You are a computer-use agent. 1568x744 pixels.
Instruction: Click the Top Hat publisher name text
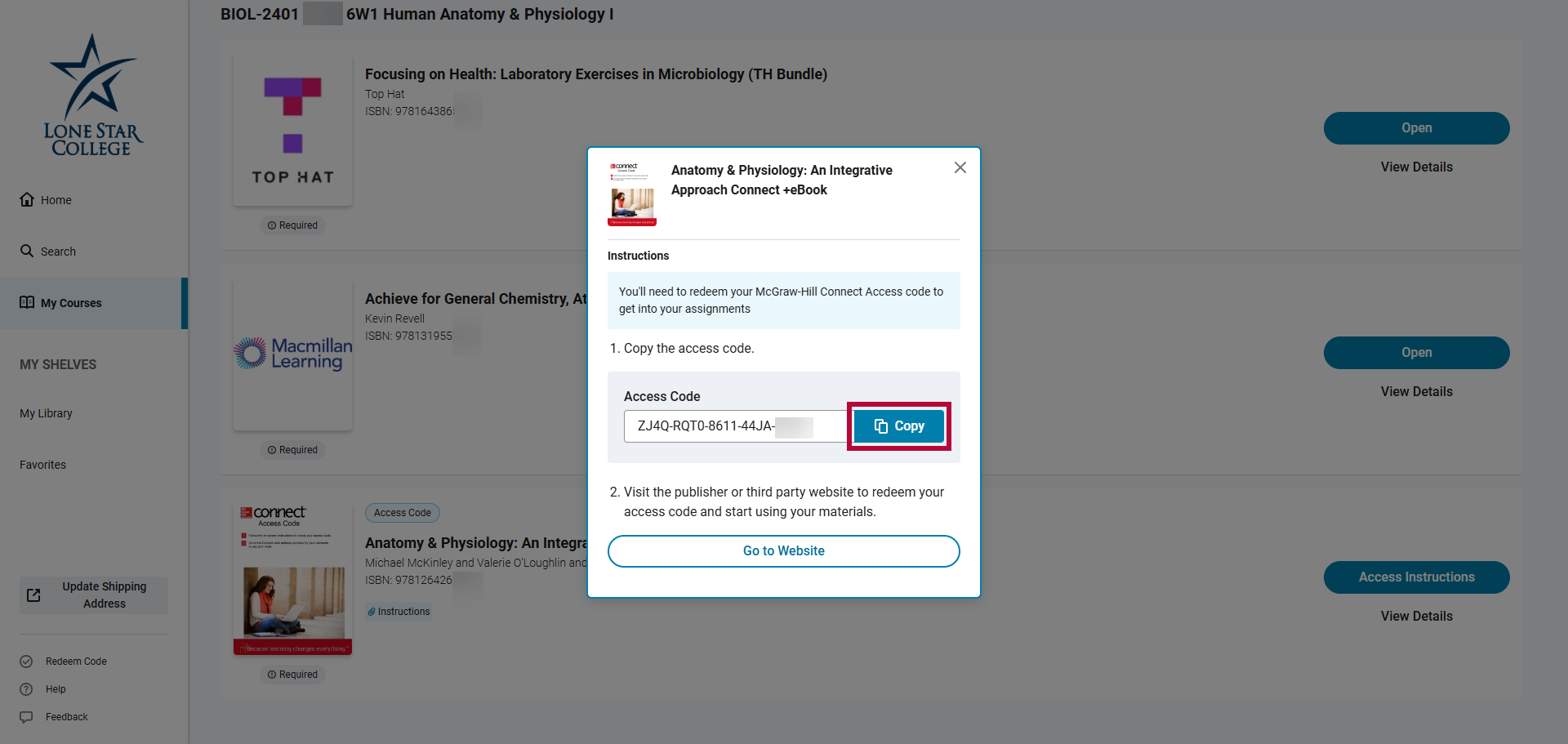[385, 94]
